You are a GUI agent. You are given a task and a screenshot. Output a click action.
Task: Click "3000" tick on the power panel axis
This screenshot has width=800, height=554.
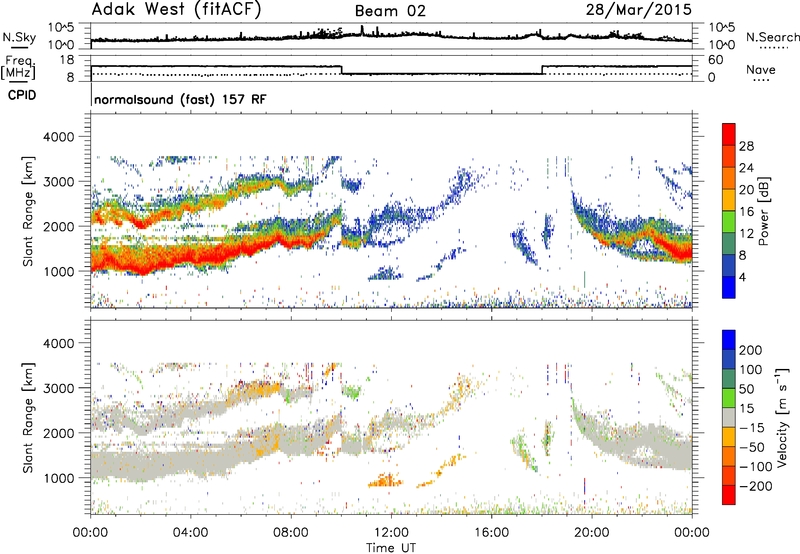(x=58, y=182)
